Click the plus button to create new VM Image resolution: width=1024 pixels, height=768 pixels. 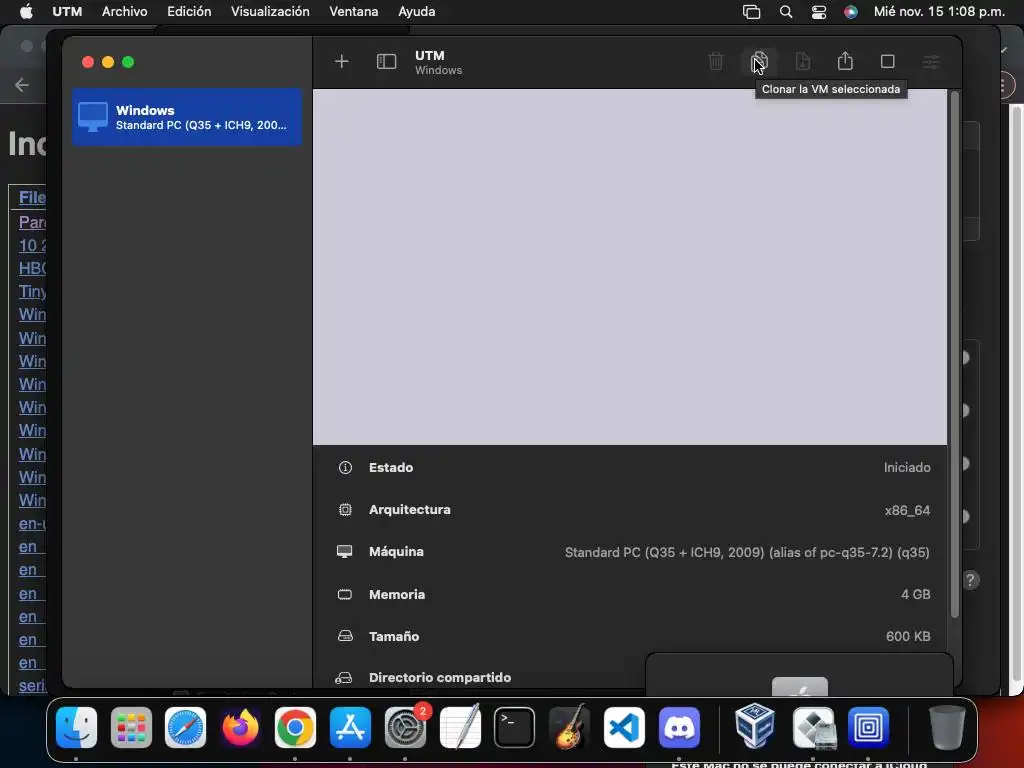click(x=342, y=61)
